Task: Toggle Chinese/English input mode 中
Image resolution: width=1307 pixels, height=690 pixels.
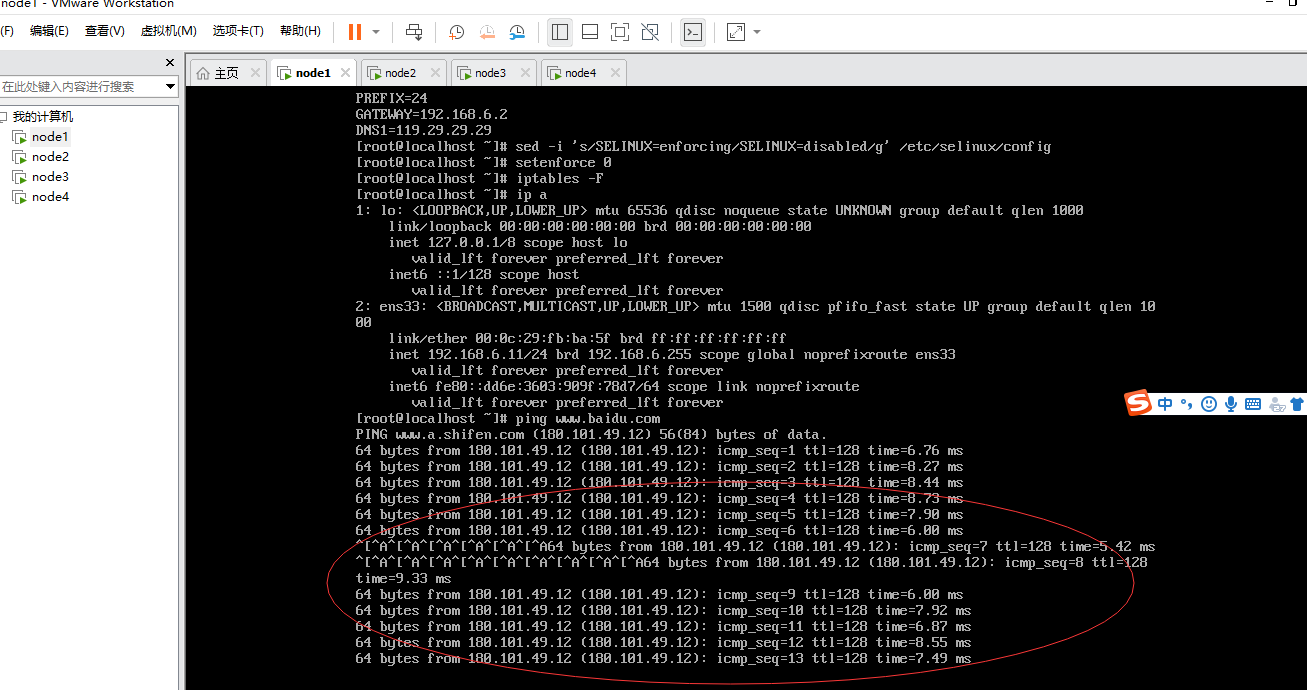Action: point(1166,404)
